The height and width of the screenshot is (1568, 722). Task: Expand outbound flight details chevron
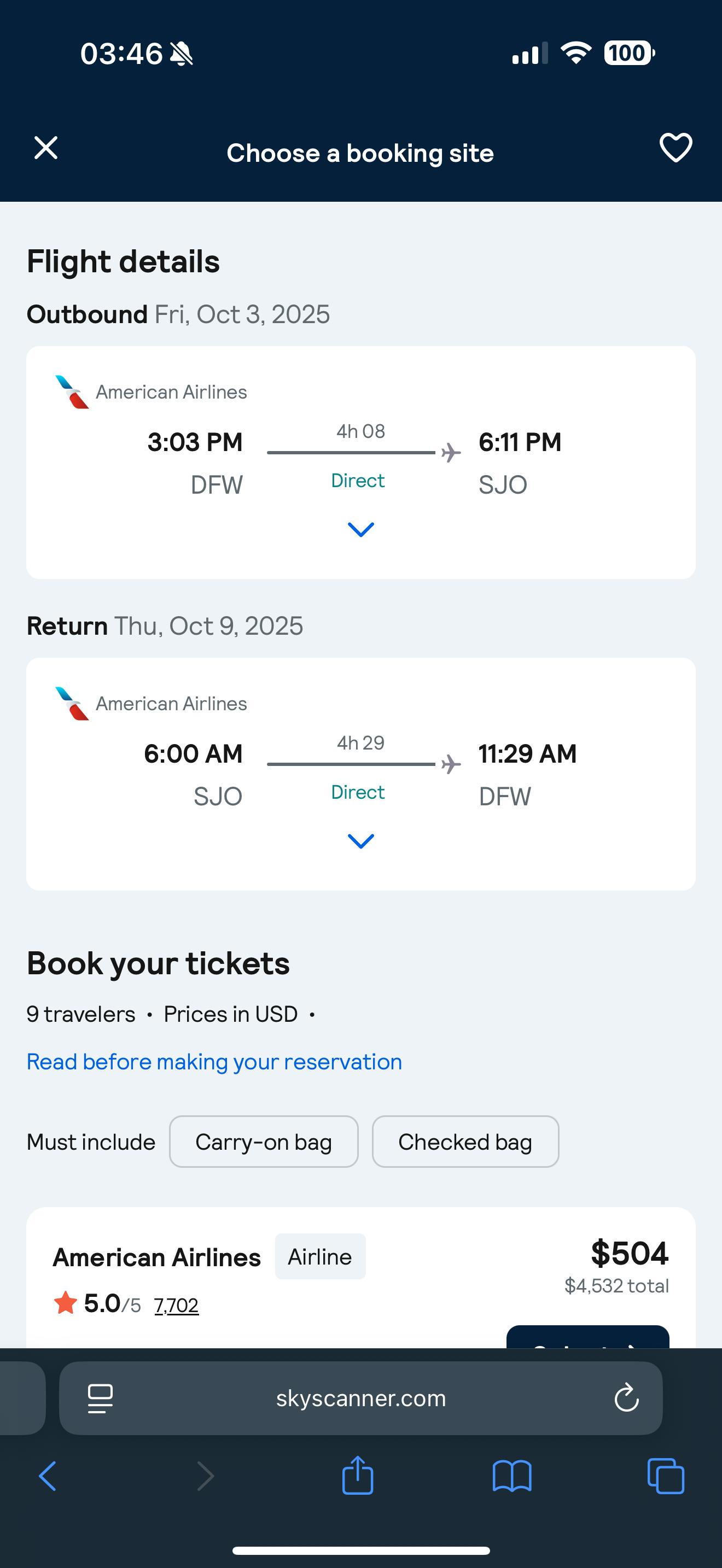point(360,530)
